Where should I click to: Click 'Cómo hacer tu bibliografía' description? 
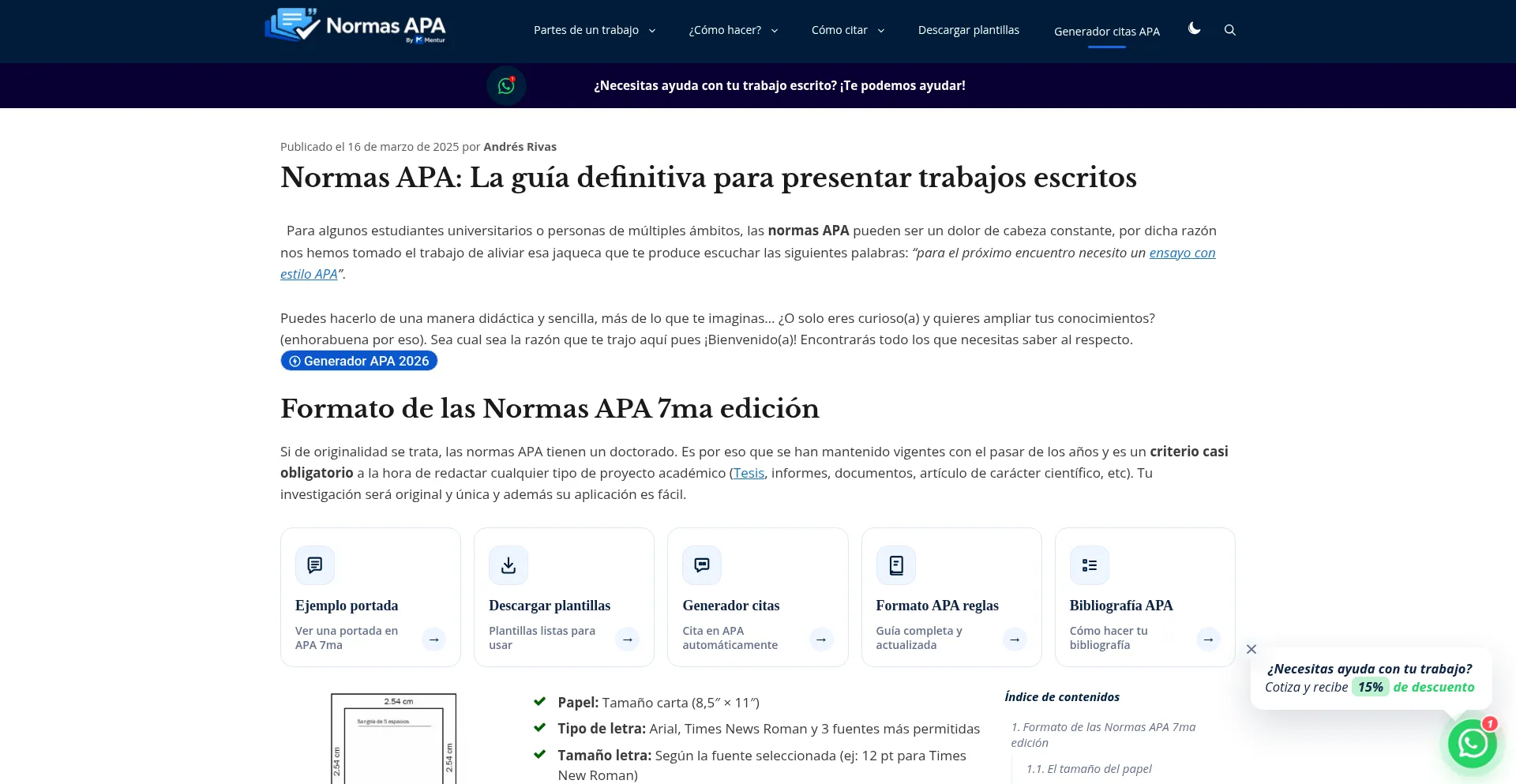point(1109,638)
